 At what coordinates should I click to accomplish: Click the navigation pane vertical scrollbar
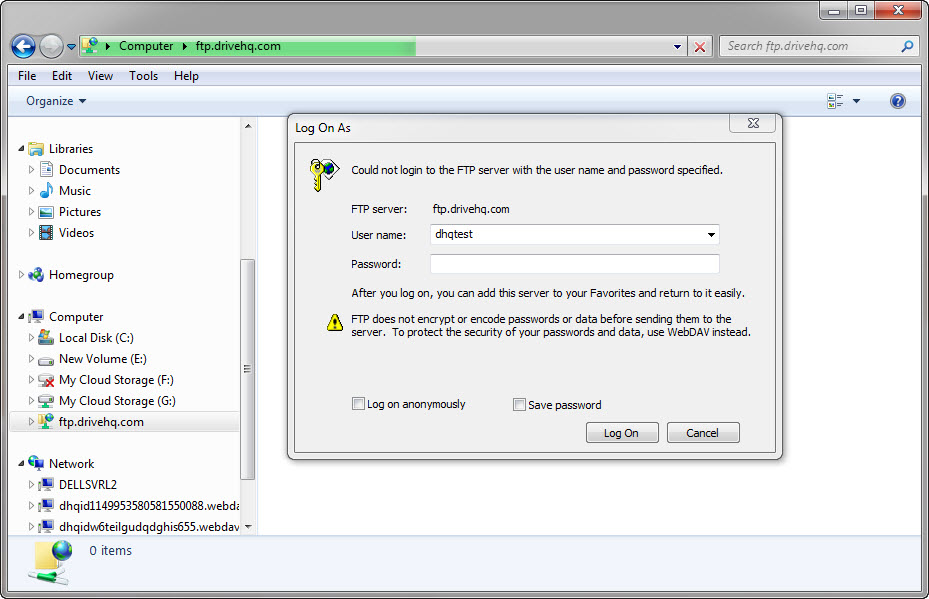[x=248, y=370]
